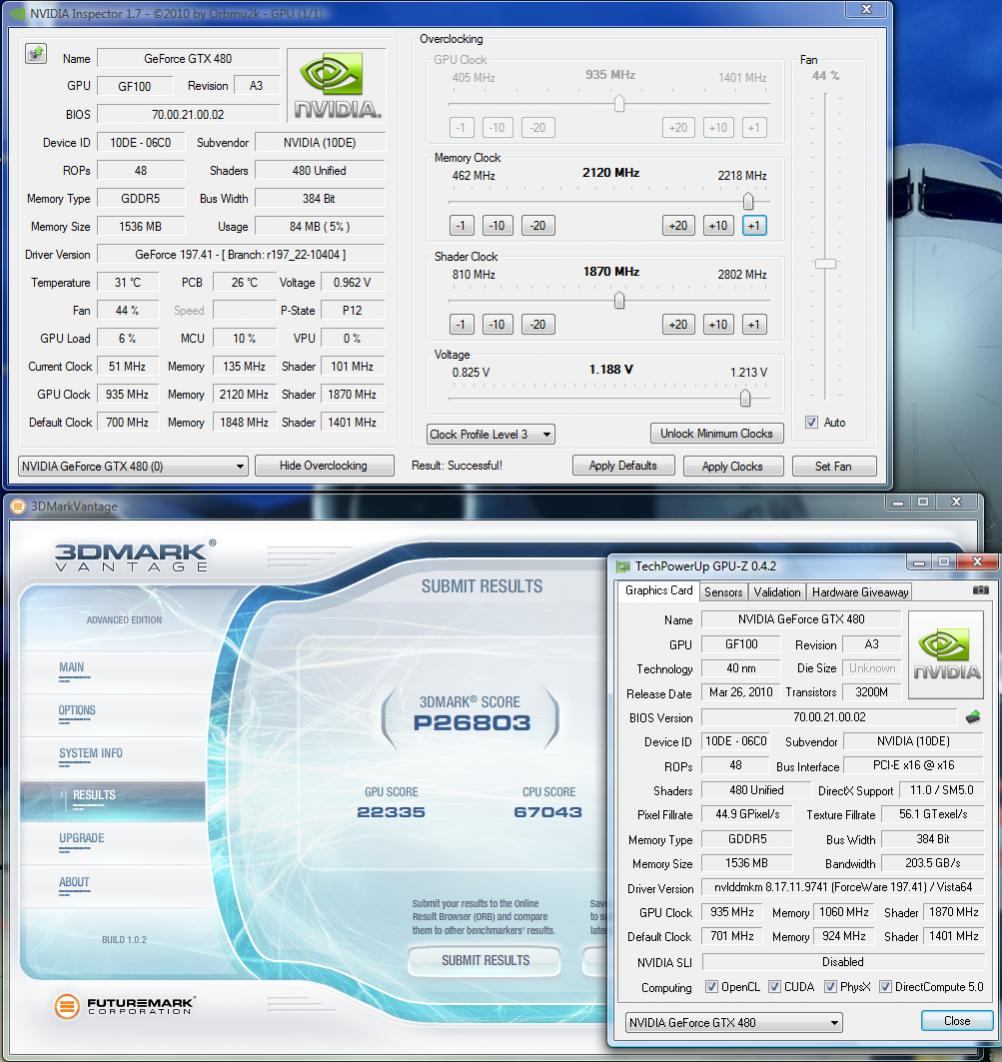The image size is (1002, 1062).
Task: Click Unlock Minimum Clocks button
Action: point(716,433)
